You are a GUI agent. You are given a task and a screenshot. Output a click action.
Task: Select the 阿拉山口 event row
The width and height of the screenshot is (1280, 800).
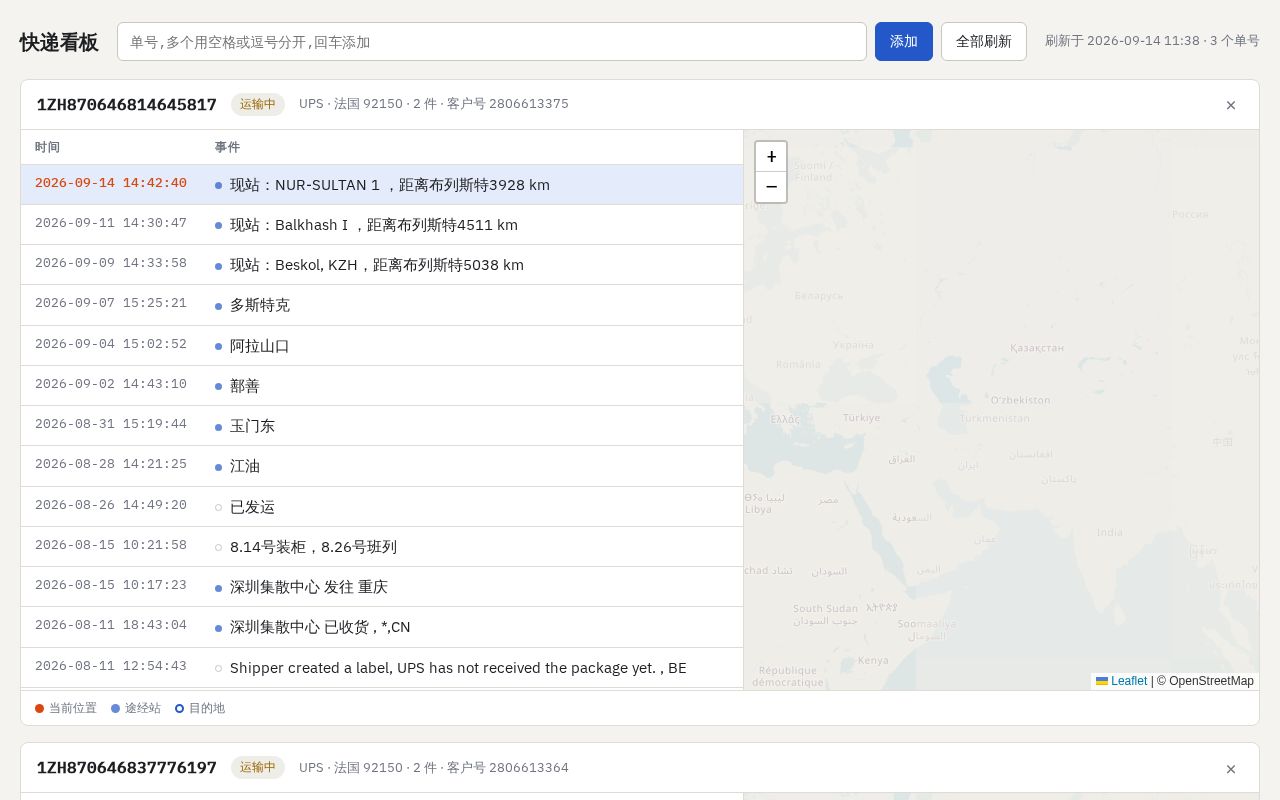(x=382, y=346)
